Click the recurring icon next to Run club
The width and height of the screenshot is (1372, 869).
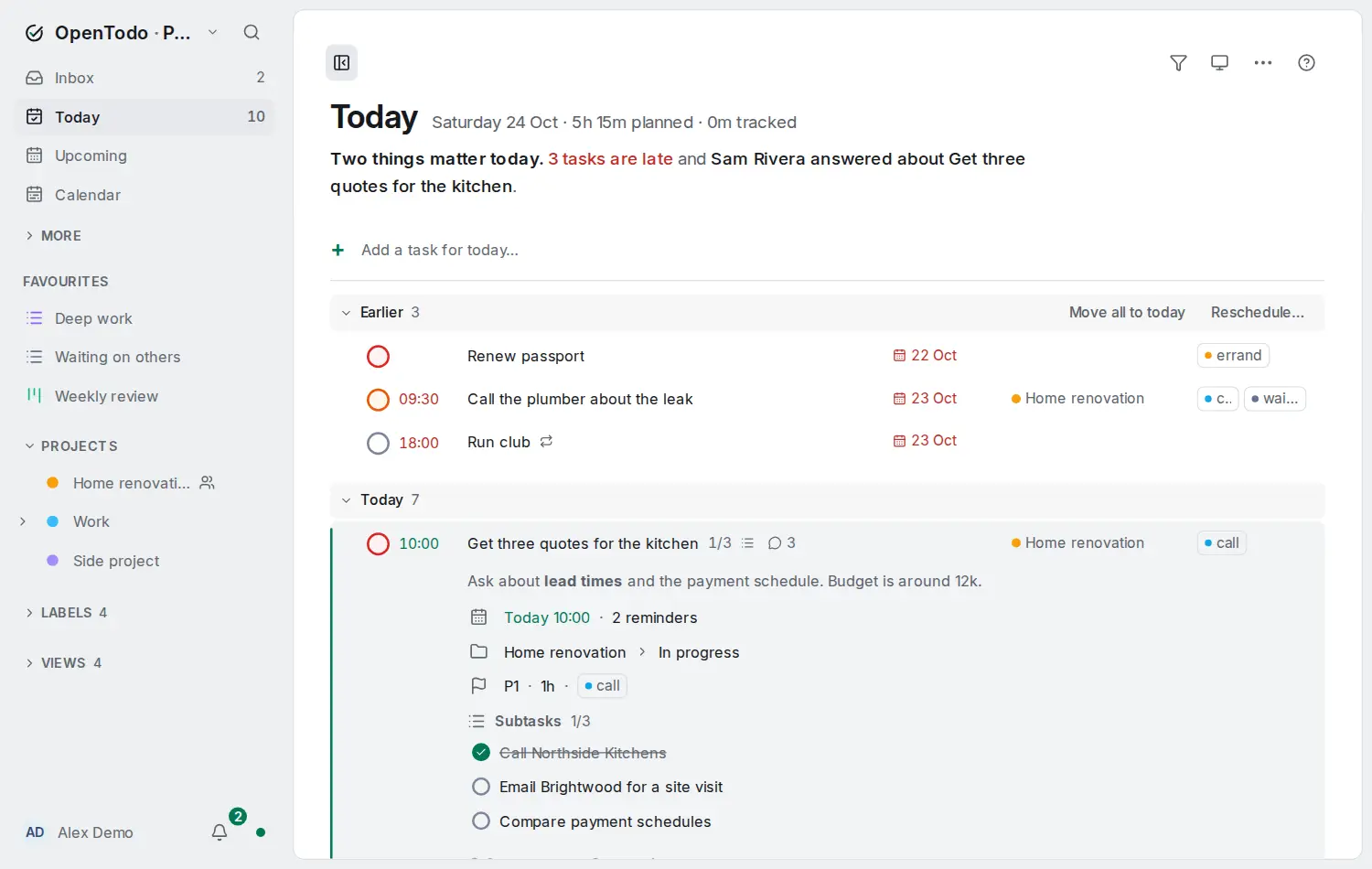546,442
